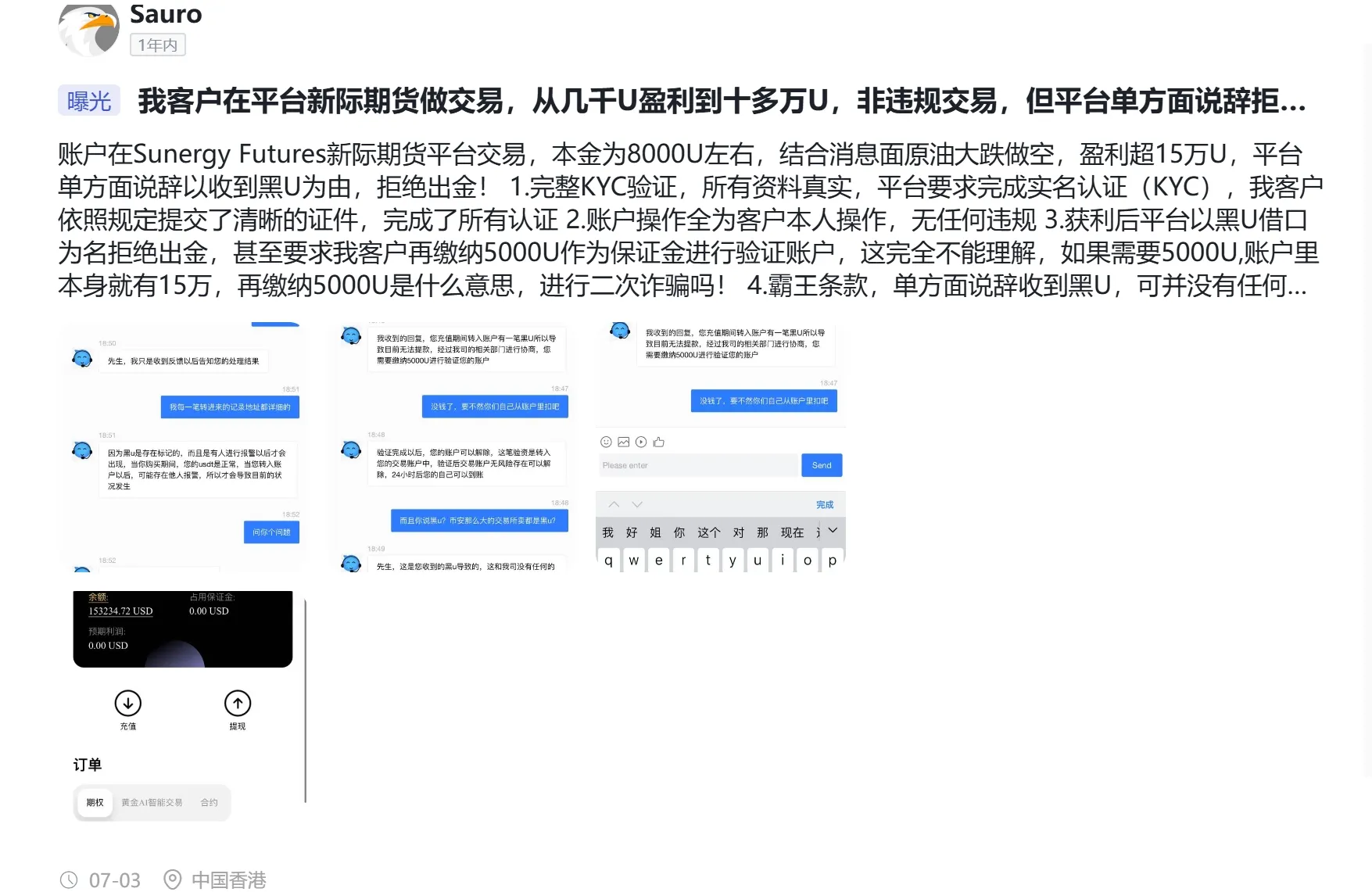Click the post date "07-03"
The width and height of the screenshot is (1372, 892).
(x=115, y=880)
